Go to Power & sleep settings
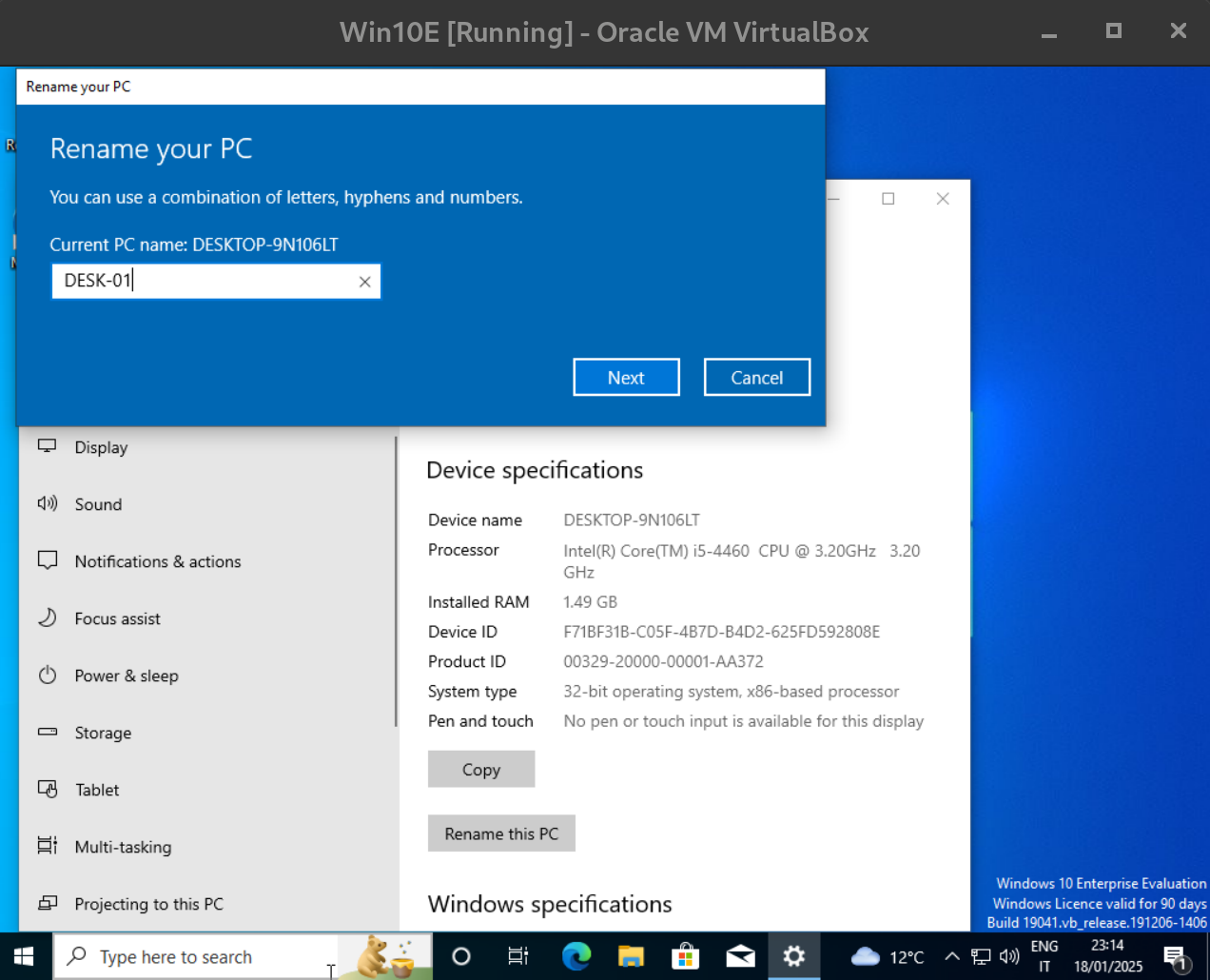 coord(126,676)
